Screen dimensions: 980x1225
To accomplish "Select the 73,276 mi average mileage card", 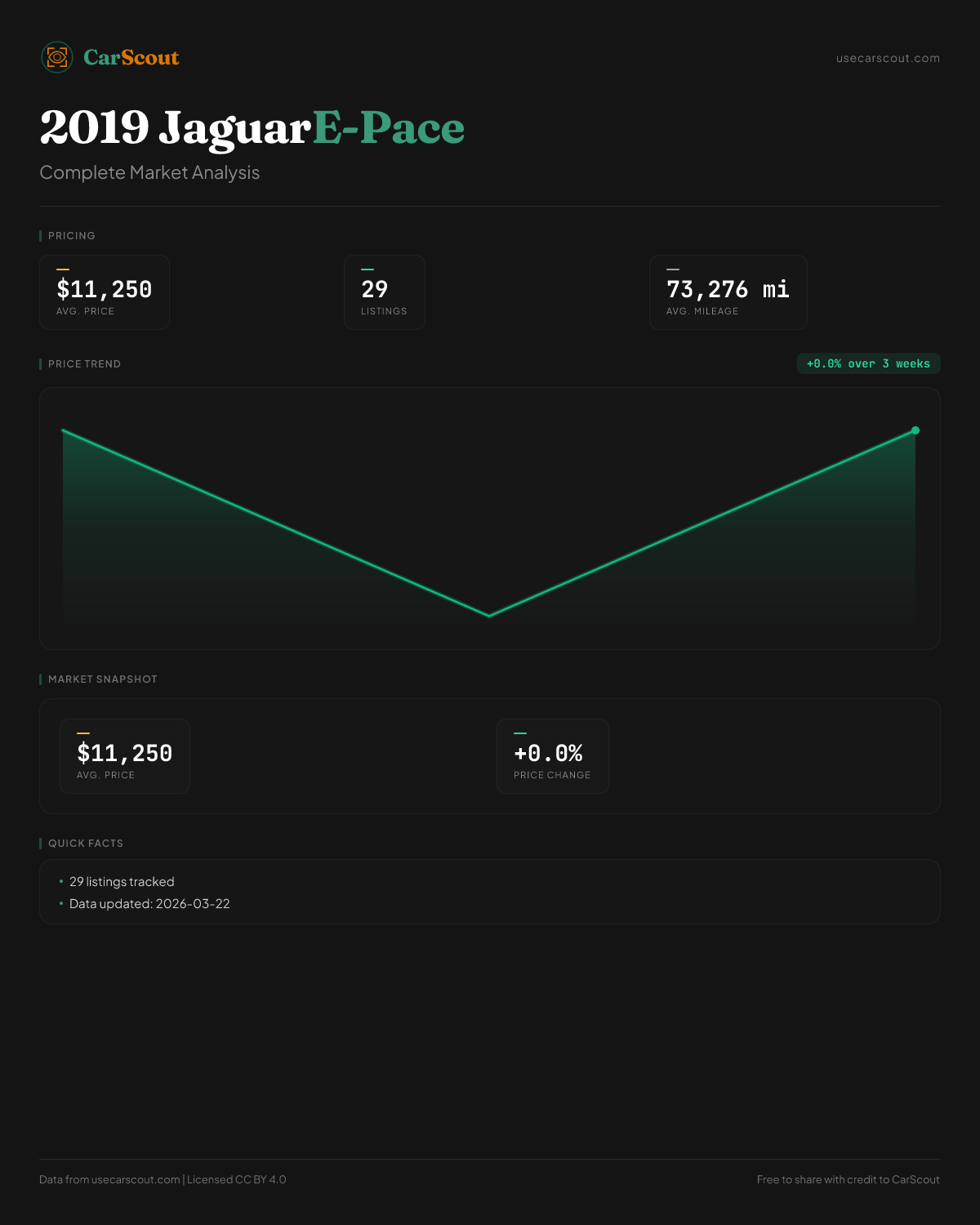I will [x=728, y=292].
